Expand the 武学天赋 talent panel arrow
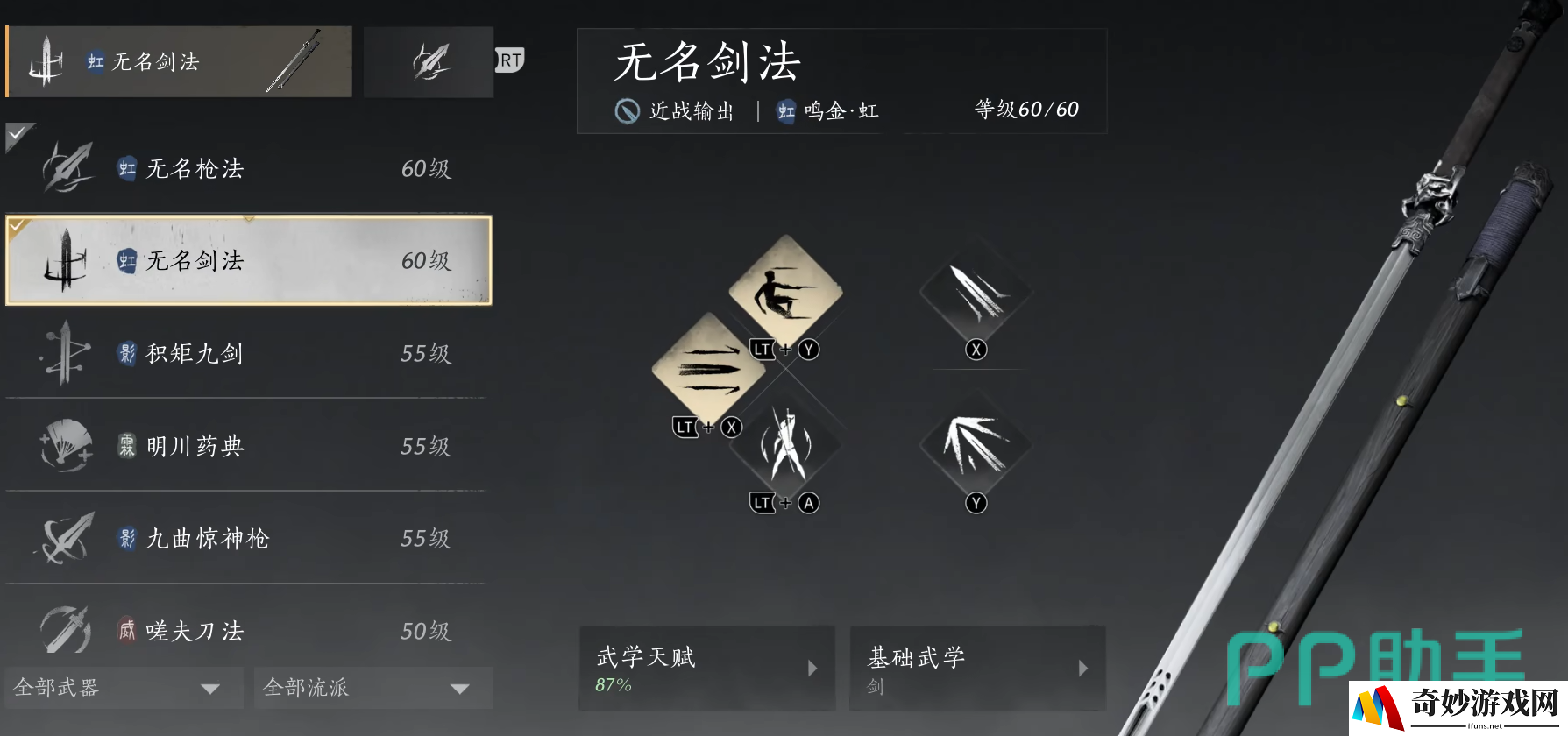1568x736 pixels. pyautogui.click(x=812, y=669)
